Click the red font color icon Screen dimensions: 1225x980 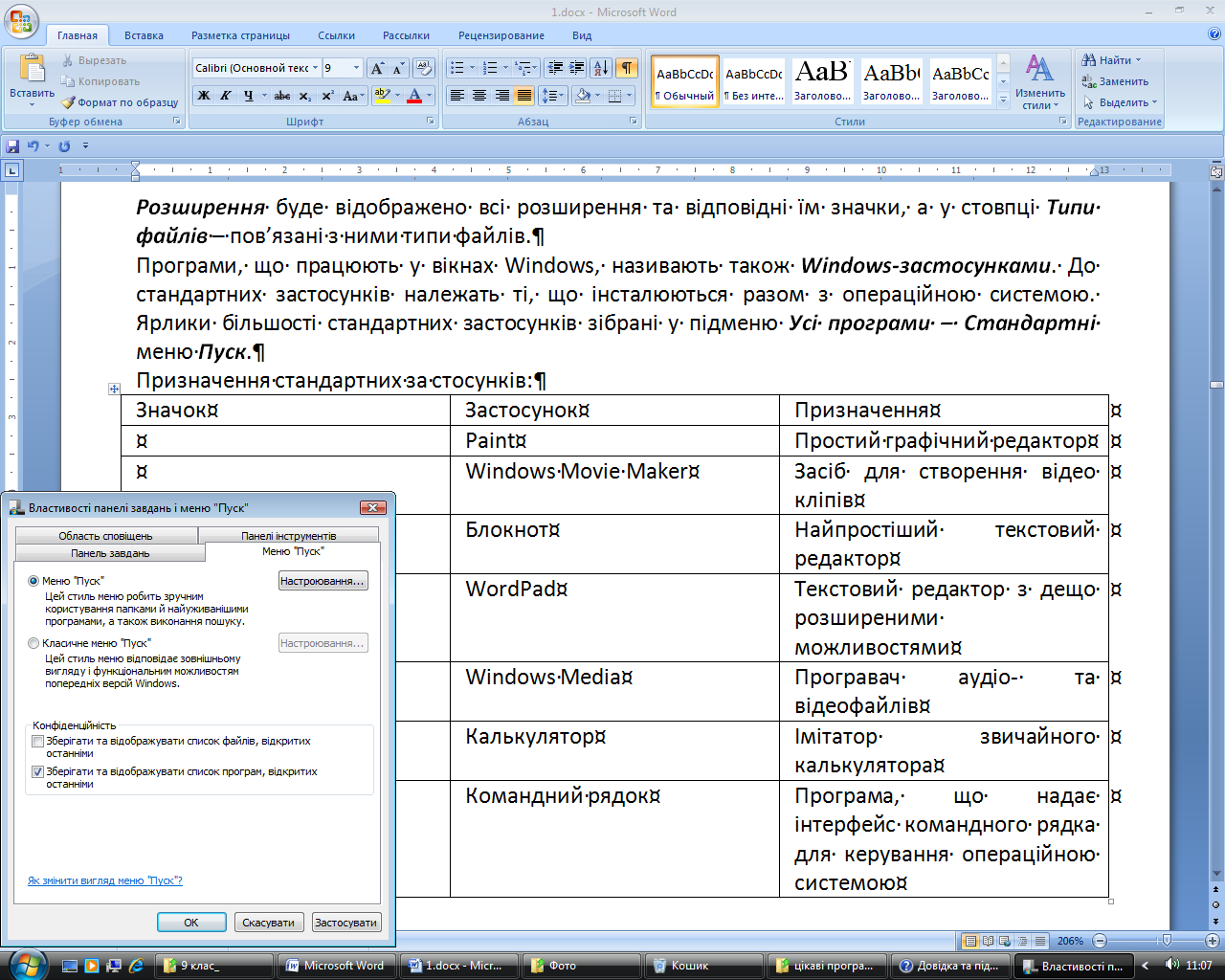tap(414, 96)
